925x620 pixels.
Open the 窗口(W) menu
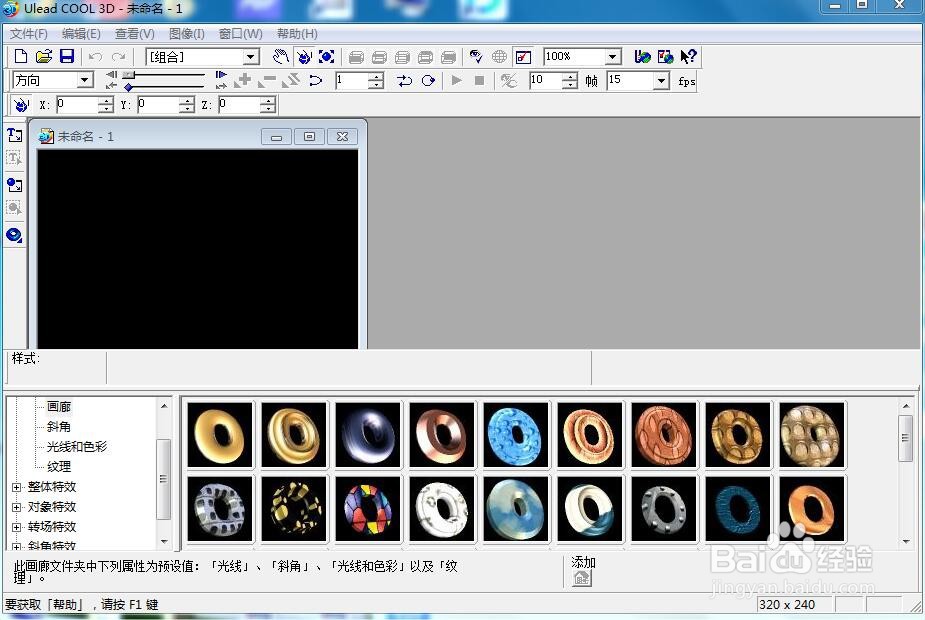[x=240, y=34]
